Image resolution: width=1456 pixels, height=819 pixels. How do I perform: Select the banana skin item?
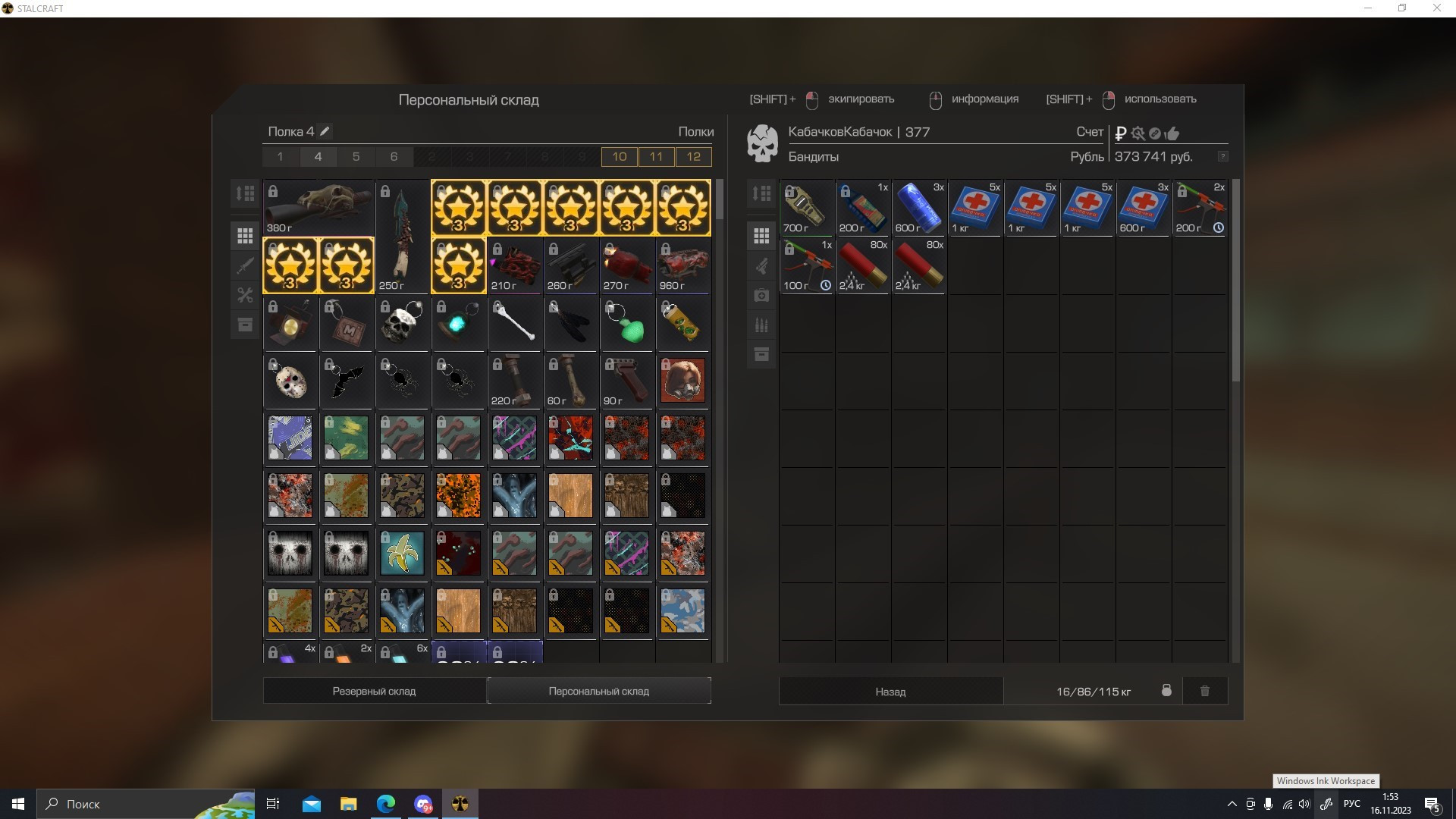click(x=403, y=554)
